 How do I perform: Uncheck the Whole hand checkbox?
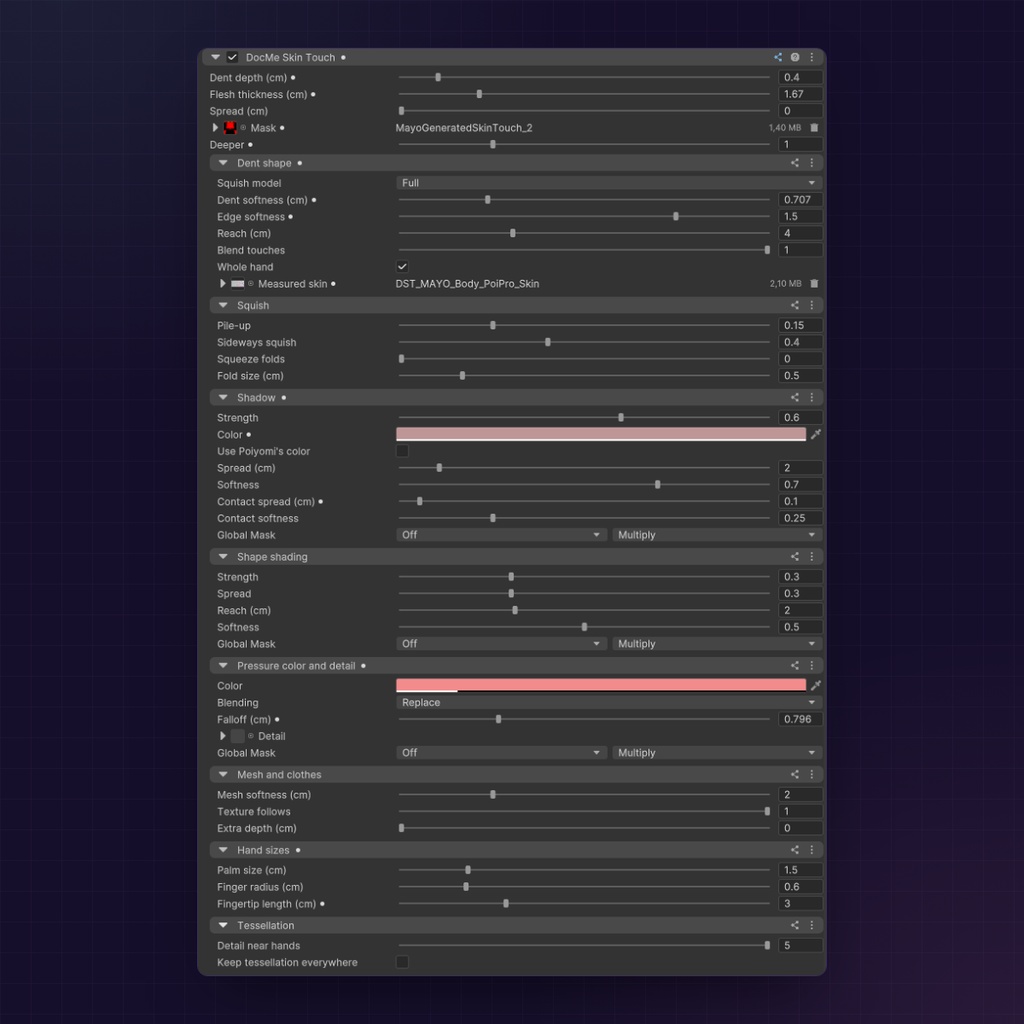click(x=402, y=266)
